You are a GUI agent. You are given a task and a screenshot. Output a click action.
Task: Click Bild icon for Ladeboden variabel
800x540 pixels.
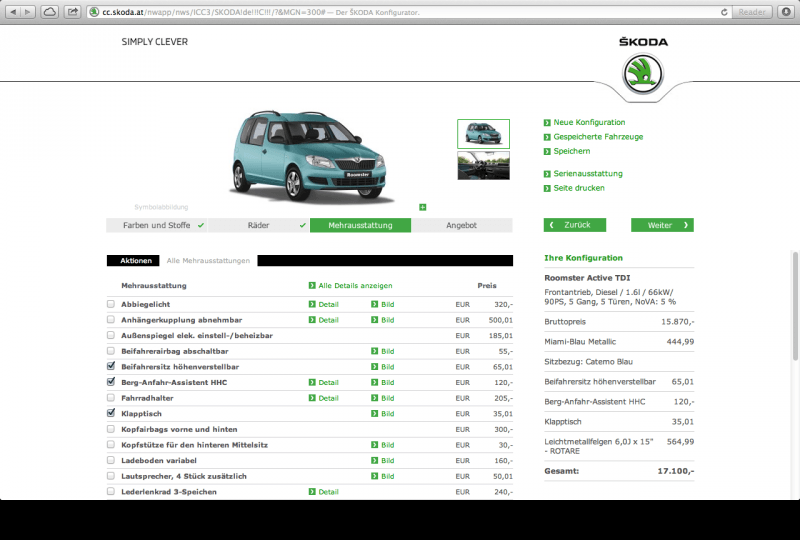point(374,460)
